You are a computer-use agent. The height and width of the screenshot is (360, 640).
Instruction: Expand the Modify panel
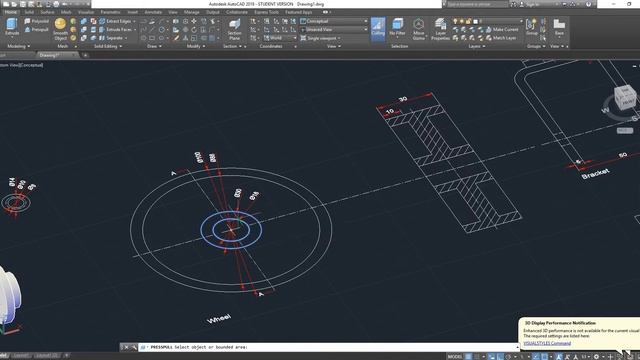(x=196, y=46)
